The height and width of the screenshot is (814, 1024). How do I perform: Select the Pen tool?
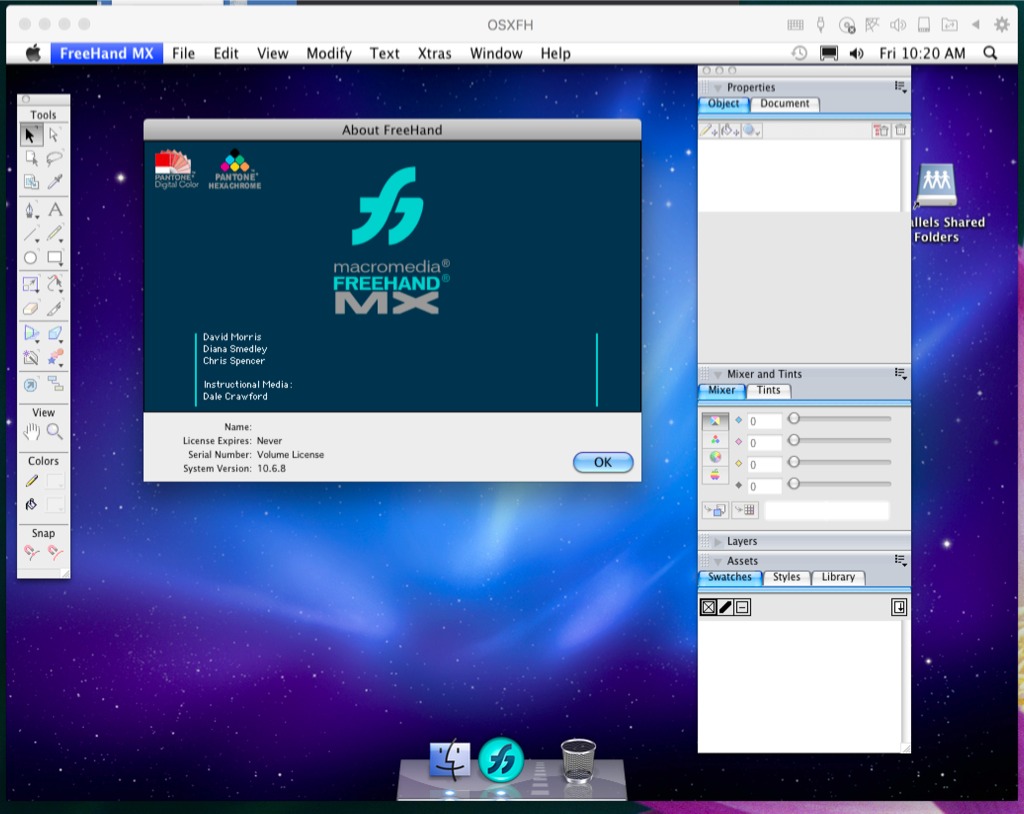click(30, 210)
